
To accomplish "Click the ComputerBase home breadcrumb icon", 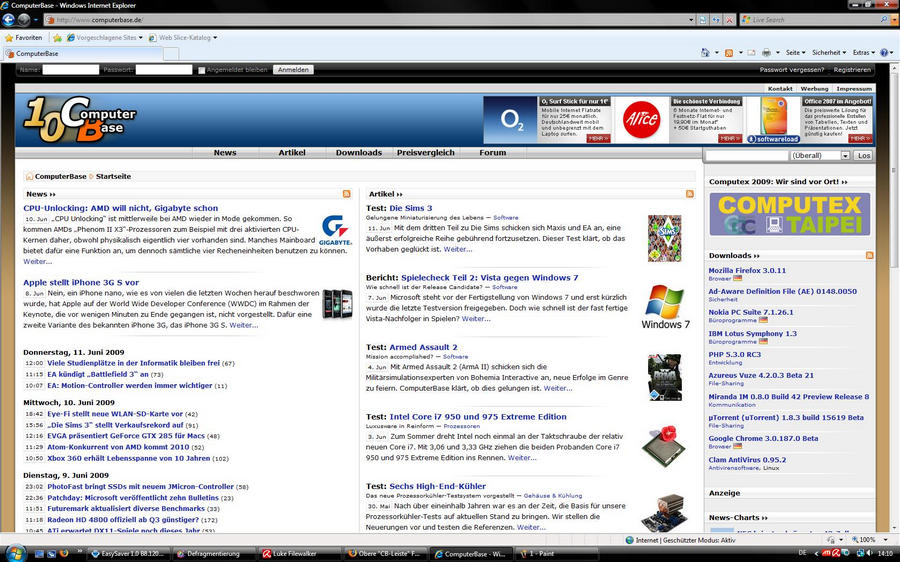I will [x=29, y=176].
